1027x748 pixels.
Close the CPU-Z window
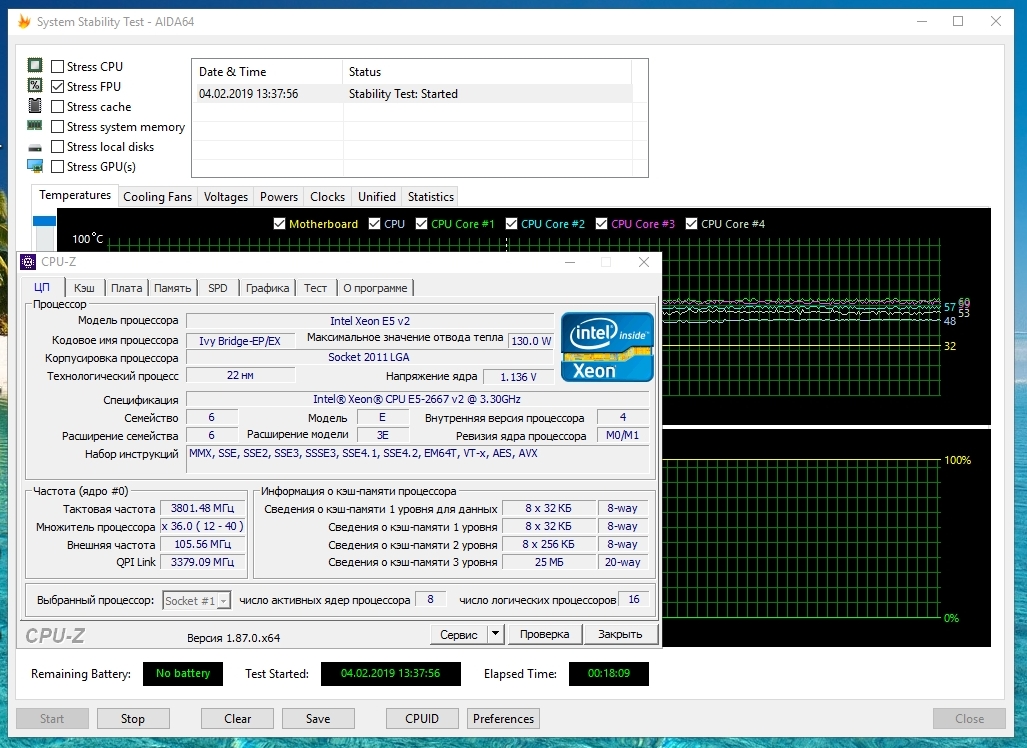coord(644,262)
